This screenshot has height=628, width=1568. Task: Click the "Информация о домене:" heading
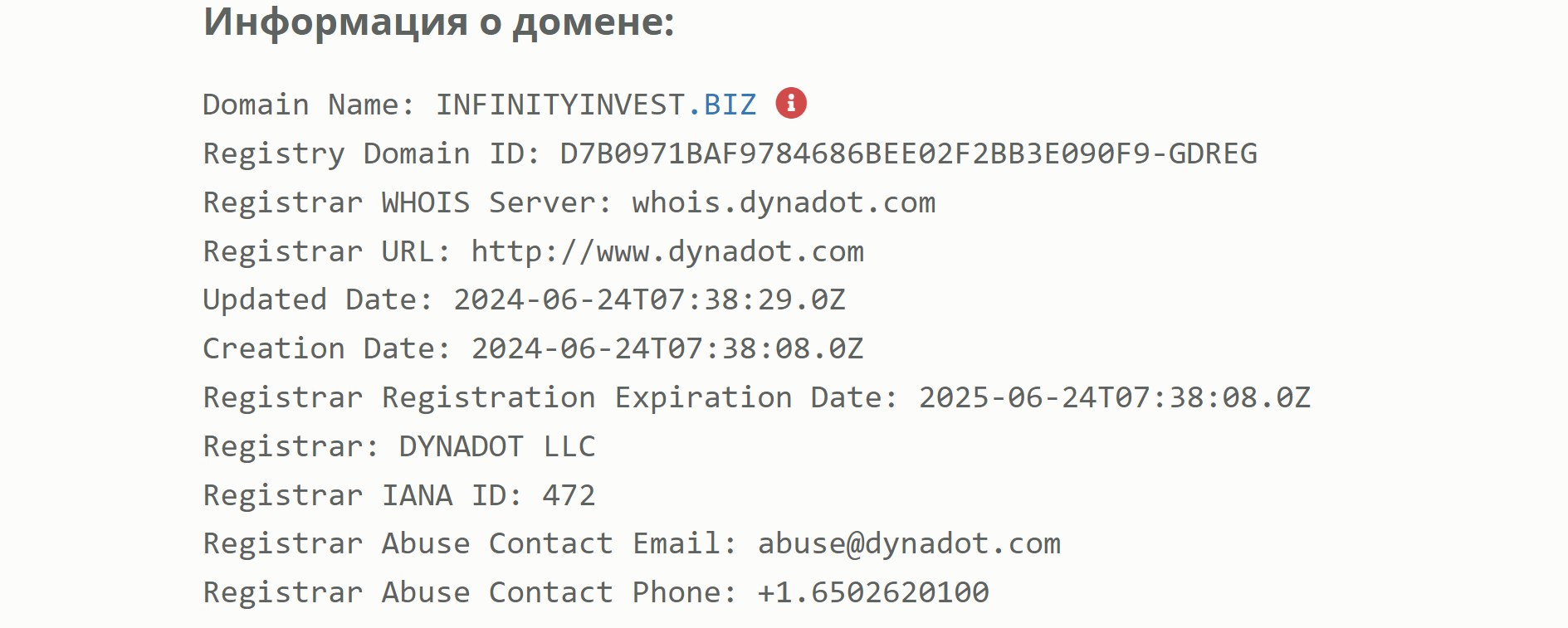click(x=439, y=22)
